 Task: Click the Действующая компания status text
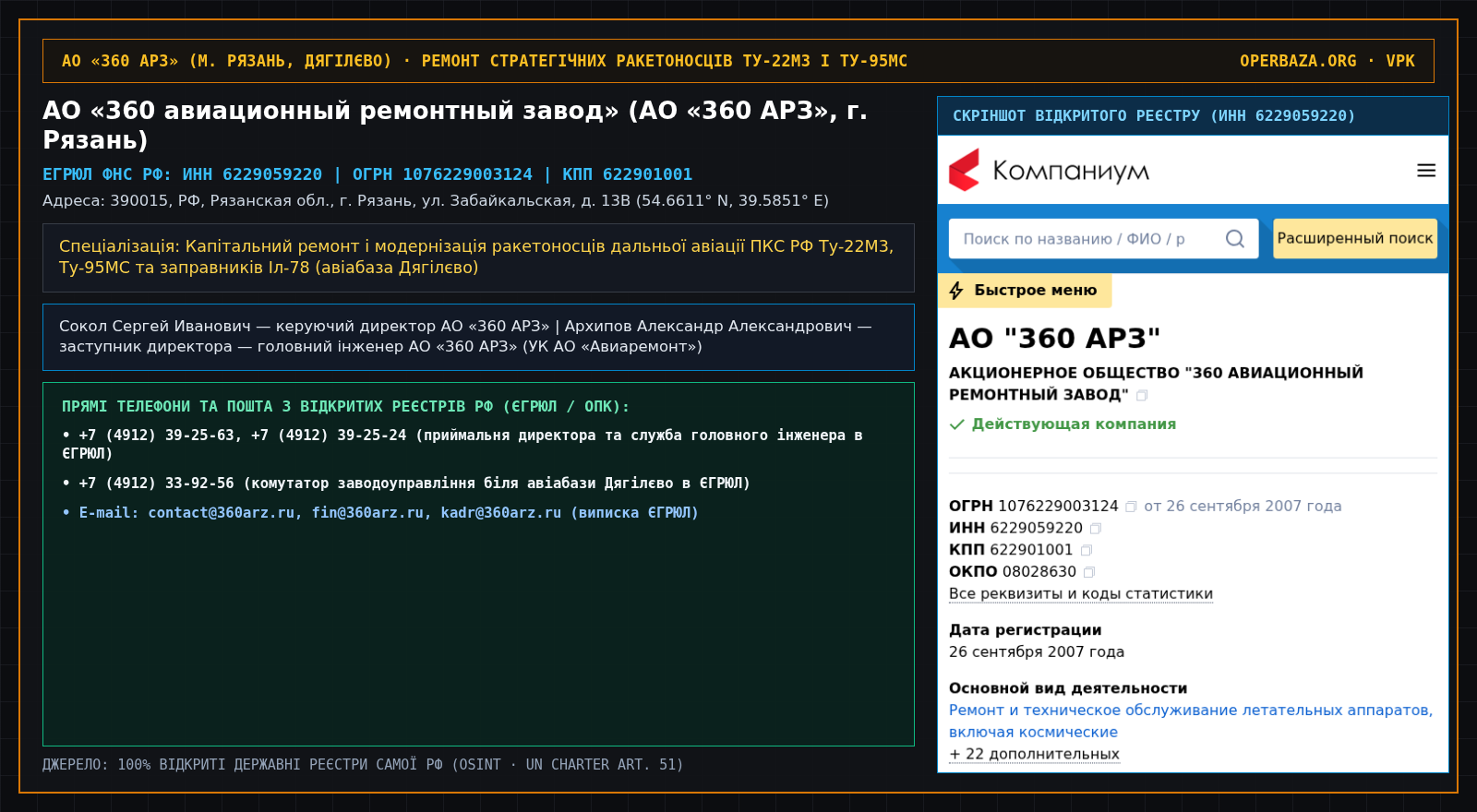pyautogui.click(x=1074, y=424)
